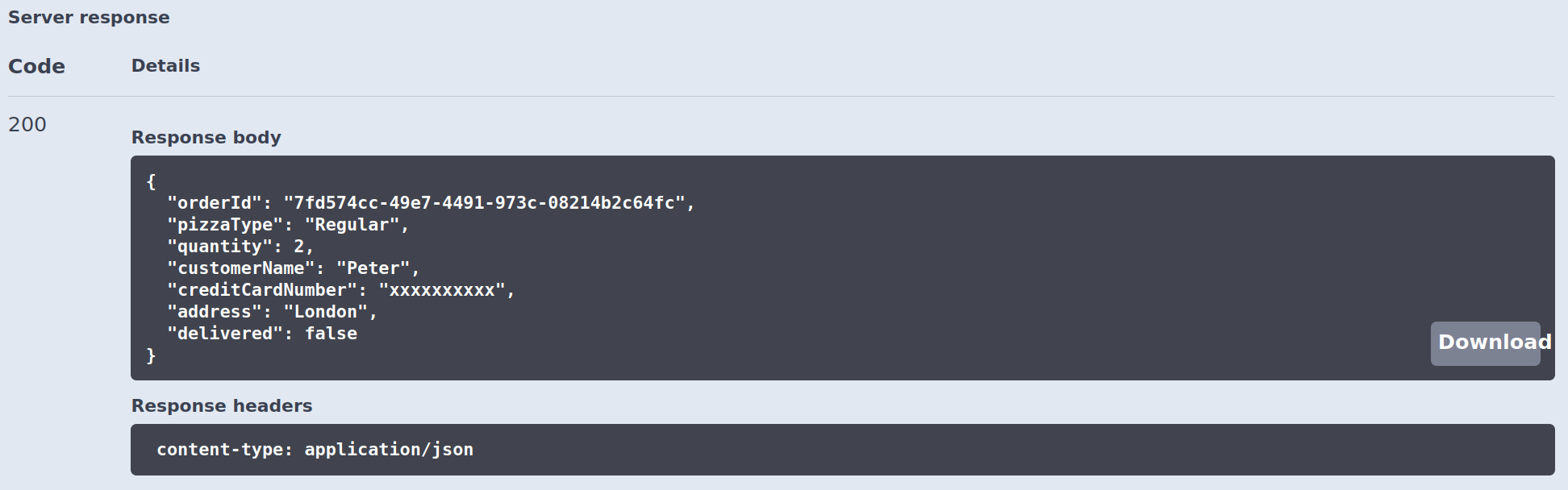Click the "Response headers" label
Viewport: 1568px width, 490px height.
tap(221, 406)
